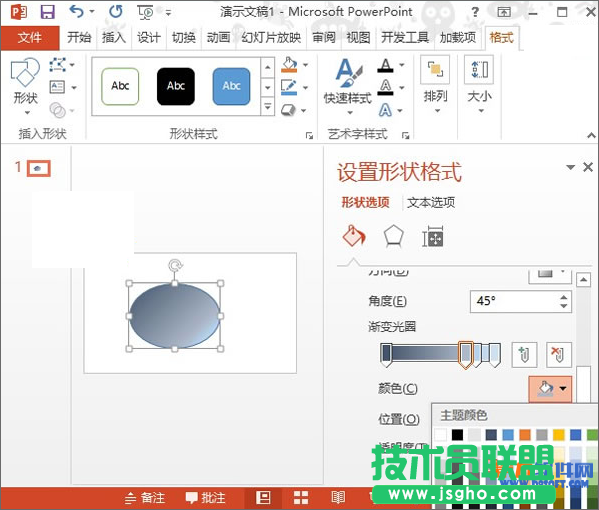
Task: Open the gradient color (颜色) dropdown
Action: click(550, 389)
